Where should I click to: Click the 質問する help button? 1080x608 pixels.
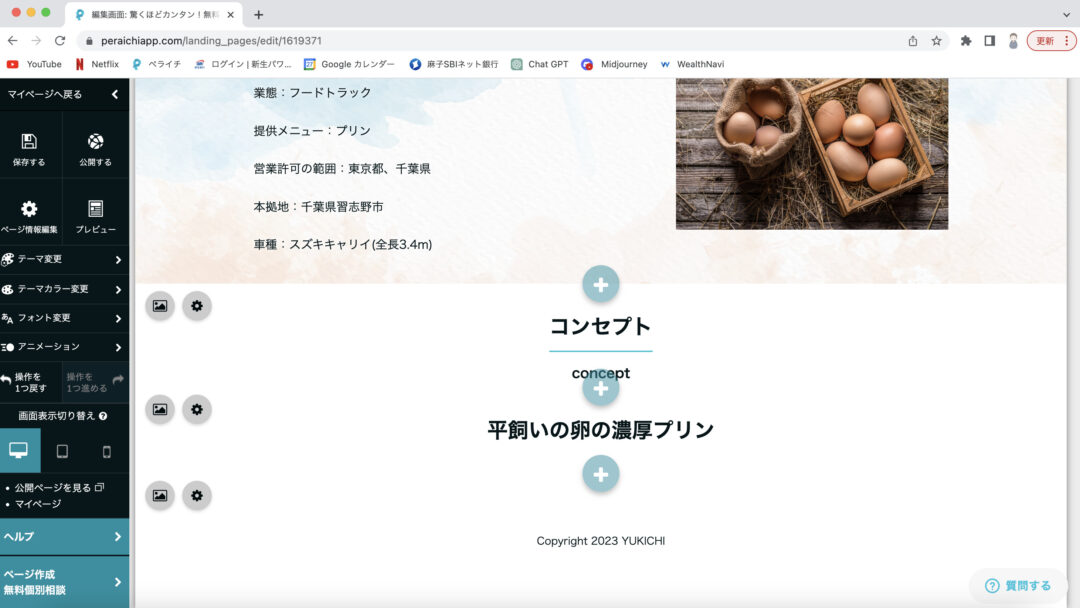(x=1018, y=585)
